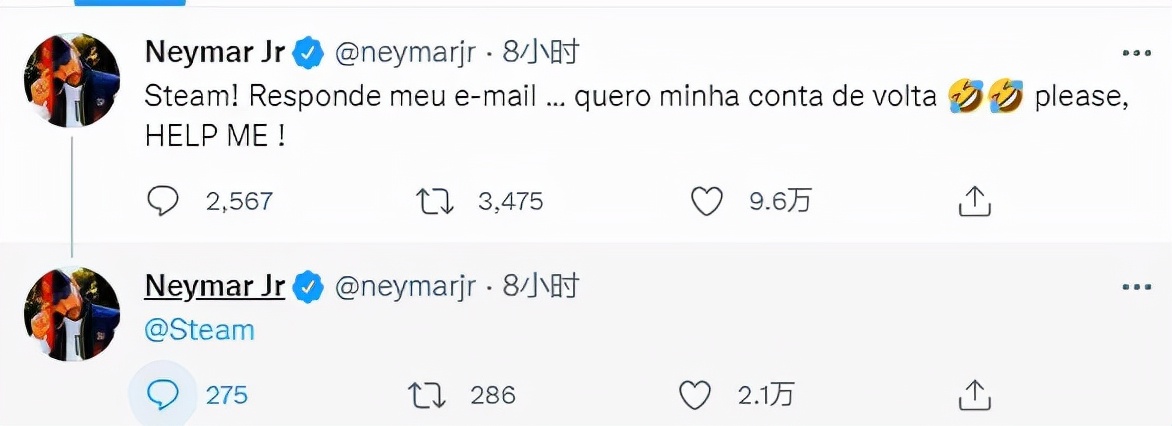The height and width of the screenshot is (426, 1172).
Task: Share the first tweet about Steam account
Action: [974, 202]
